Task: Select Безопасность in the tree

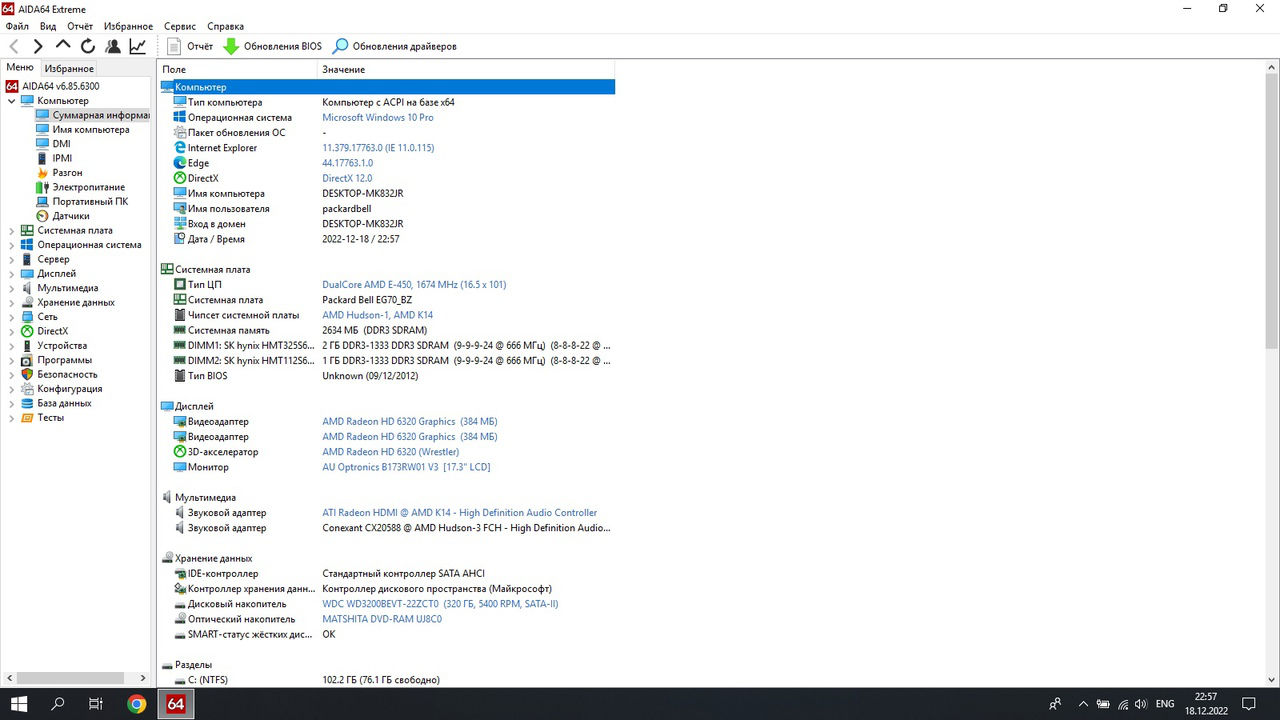Action: (67, 374)
